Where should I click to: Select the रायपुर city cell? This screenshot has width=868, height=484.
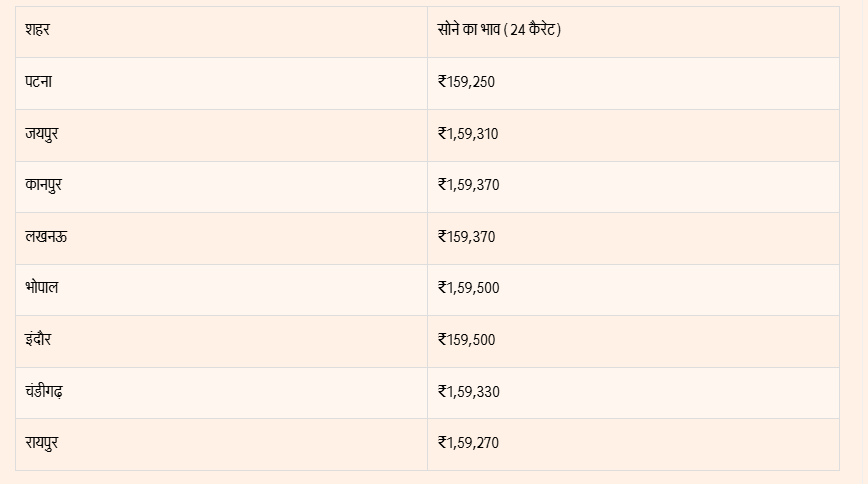click(42, 443)
